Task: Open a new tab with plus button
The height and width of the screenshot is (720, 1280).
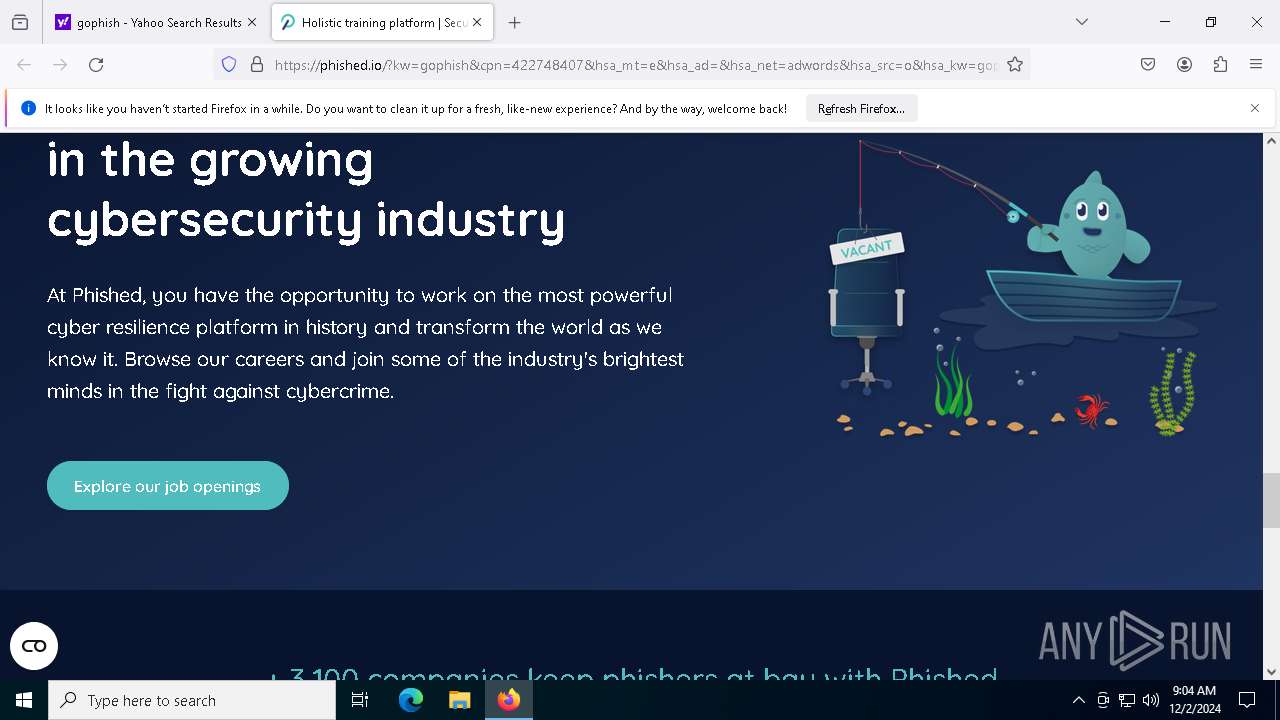Action: (515, 22)
